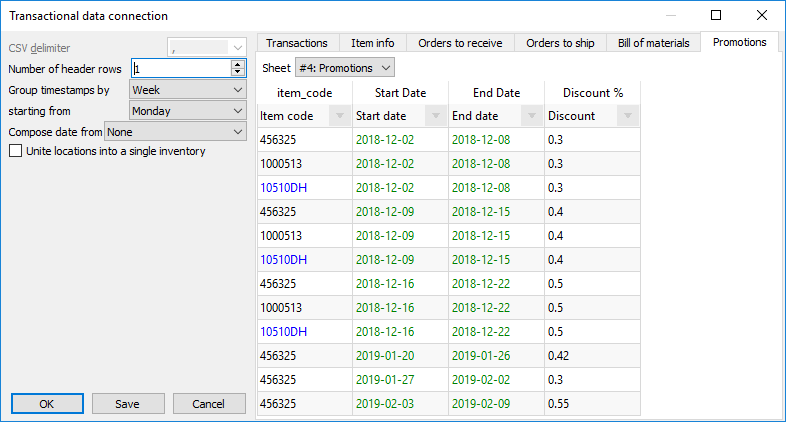Open the Start date column mapping dropdown
This screenshot has height=422, width=786.
pos(434,116)
